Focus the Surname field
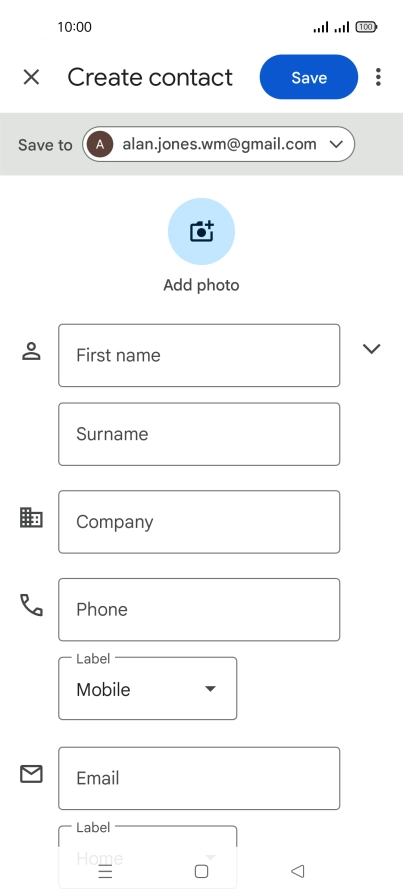403x896 pixels. 199,434
